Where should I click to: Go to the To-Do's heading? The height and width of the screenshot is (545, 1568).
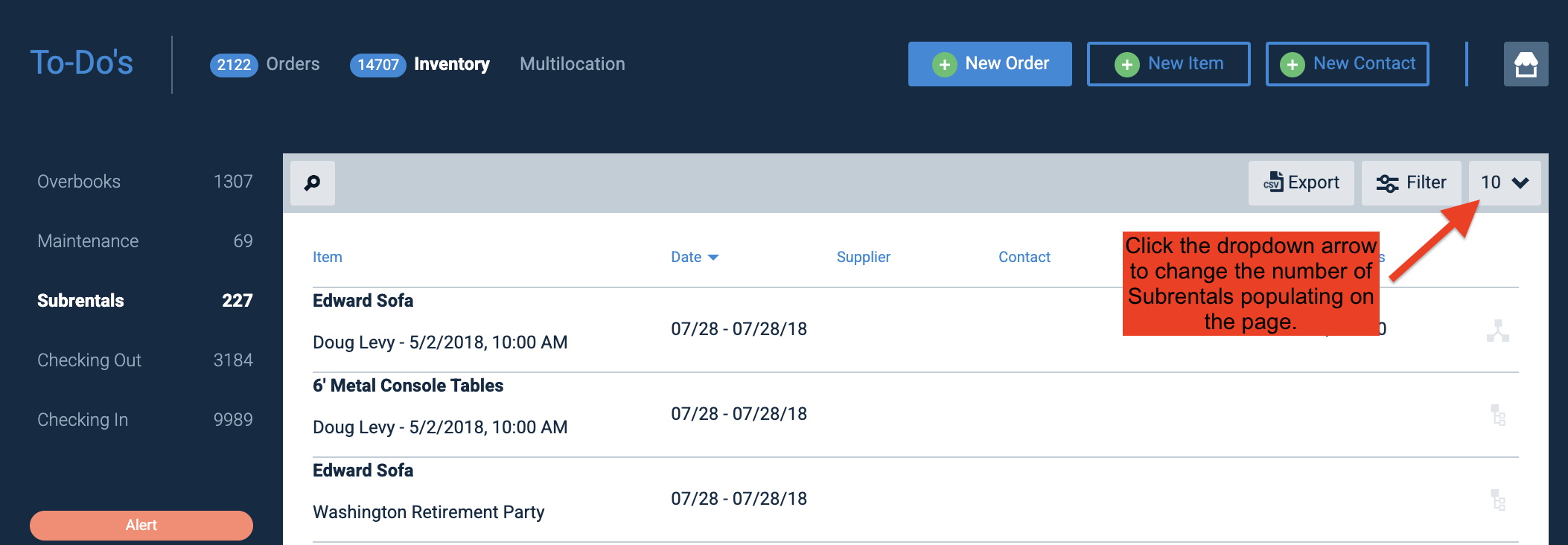click(x=81, y=63)
